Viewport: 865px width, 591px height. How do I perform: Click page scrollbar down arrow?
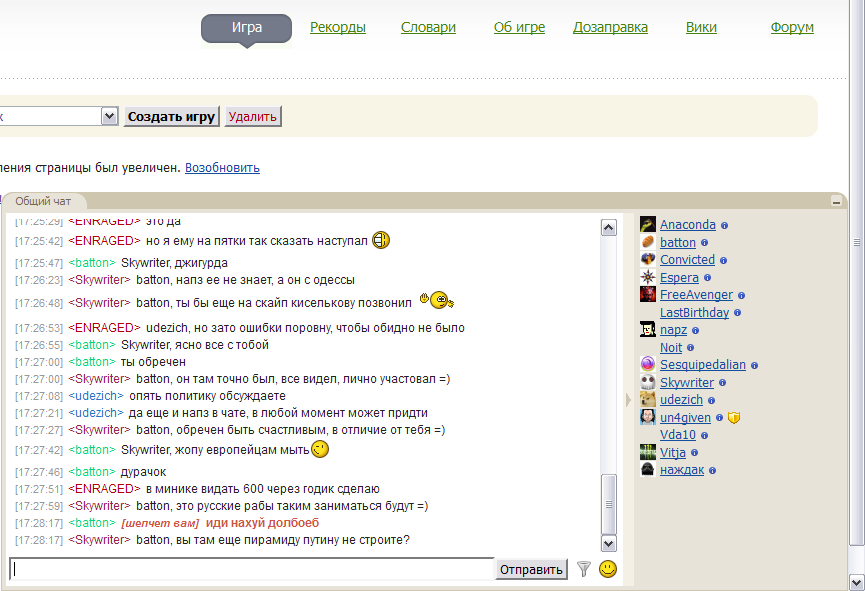(x=857, y=582)
